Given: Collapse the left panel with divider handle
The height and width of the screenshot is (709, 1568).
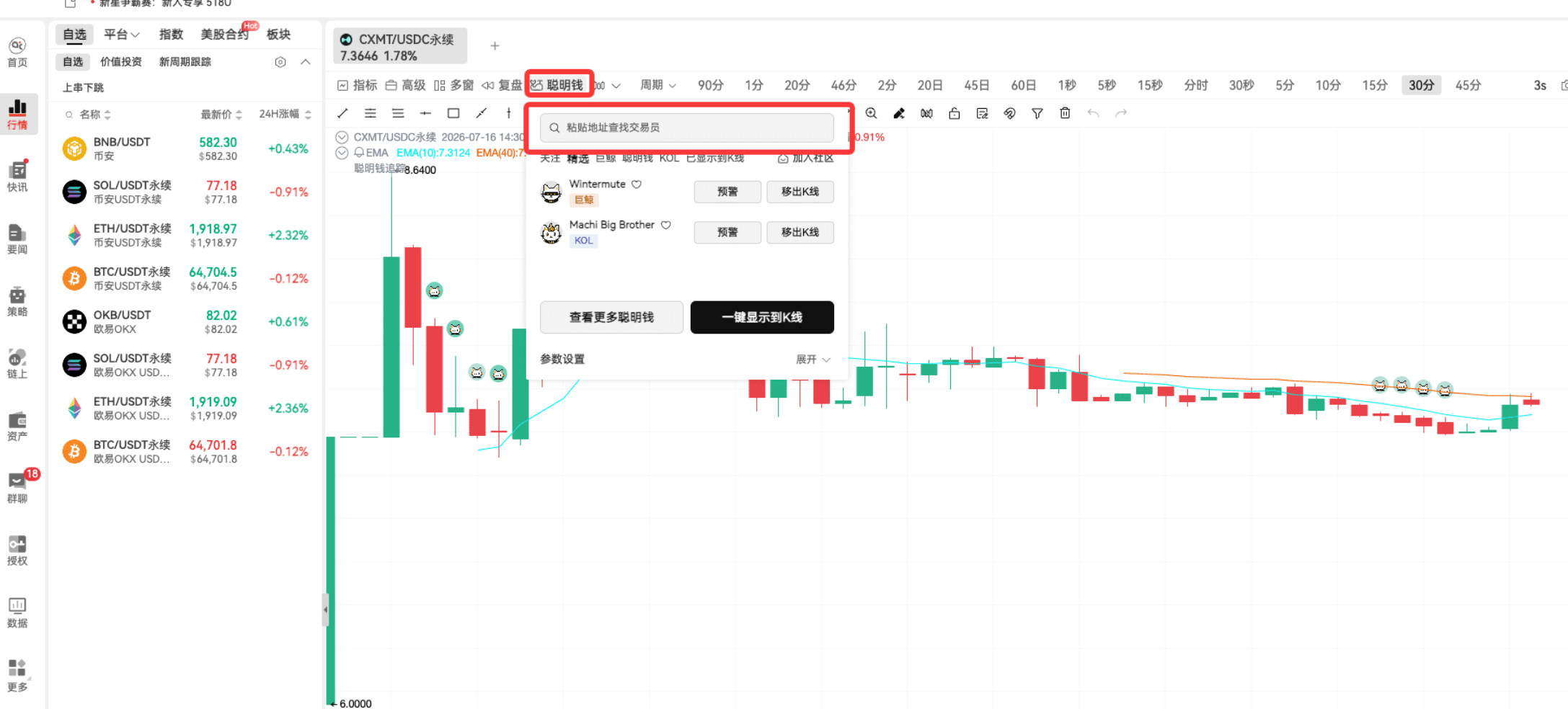Looking at the screenshot, I should (325, 610).
